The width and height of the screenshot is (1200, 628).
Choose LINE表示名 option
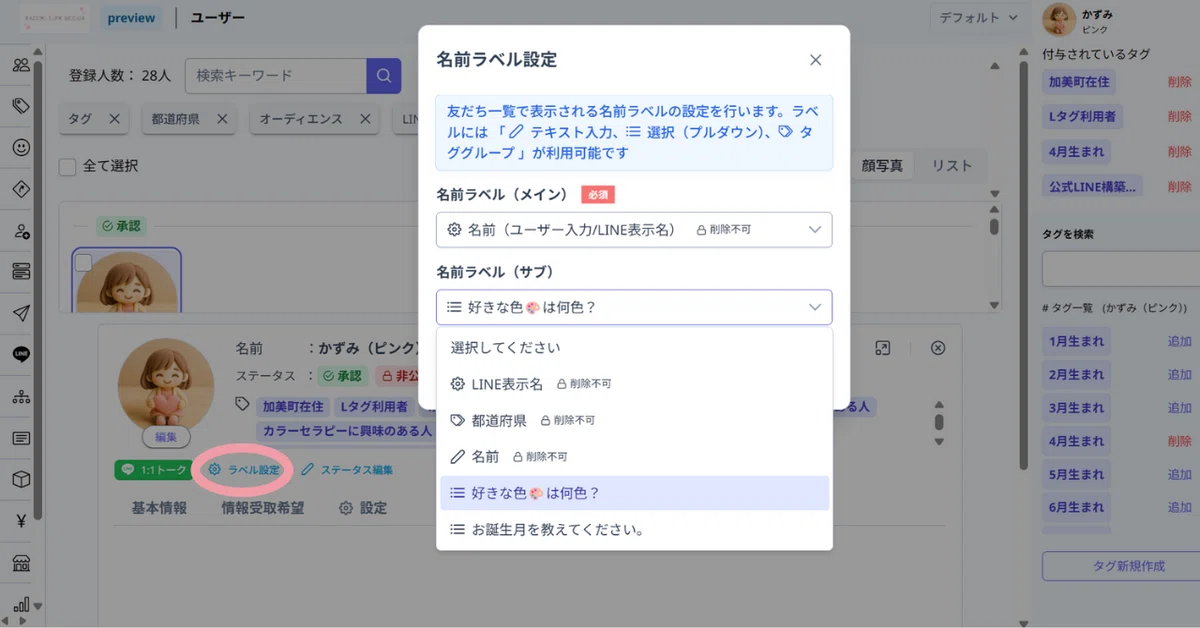634,384
